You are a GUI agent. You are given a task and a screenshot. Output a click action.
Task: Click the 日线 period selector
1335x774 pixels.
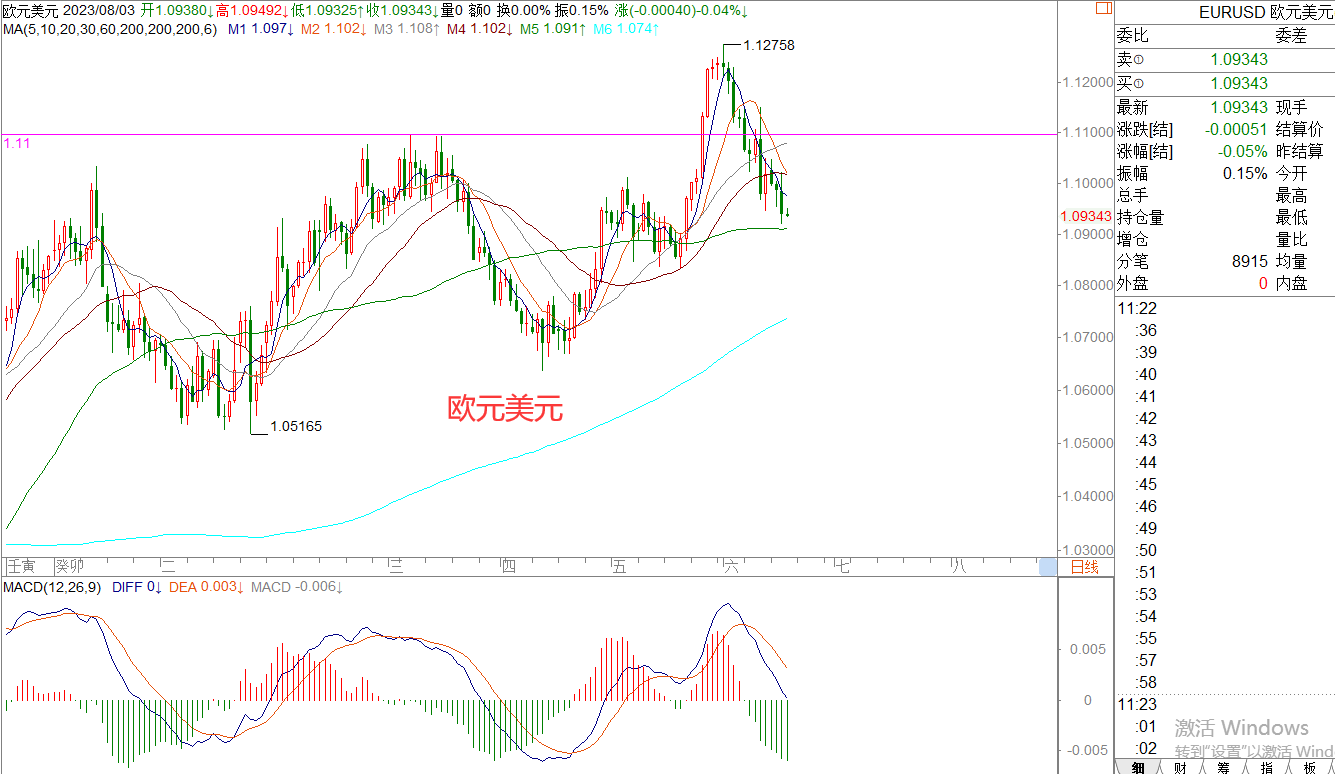[1085, 567]
